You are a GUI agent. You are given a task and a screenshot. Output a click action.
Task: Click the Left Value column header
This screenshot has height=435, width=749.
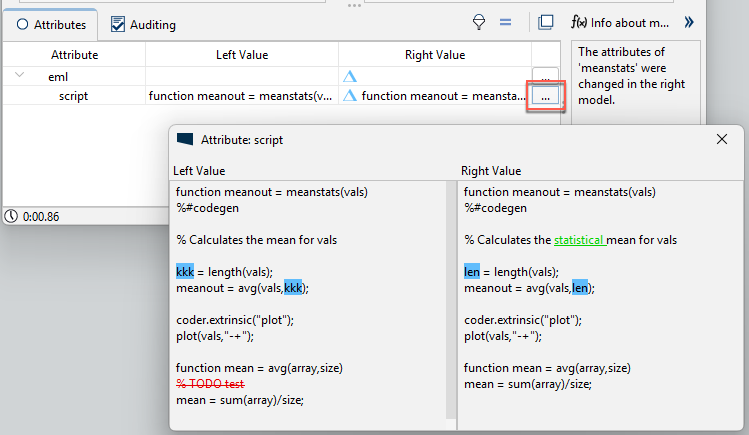pos(242,55)
